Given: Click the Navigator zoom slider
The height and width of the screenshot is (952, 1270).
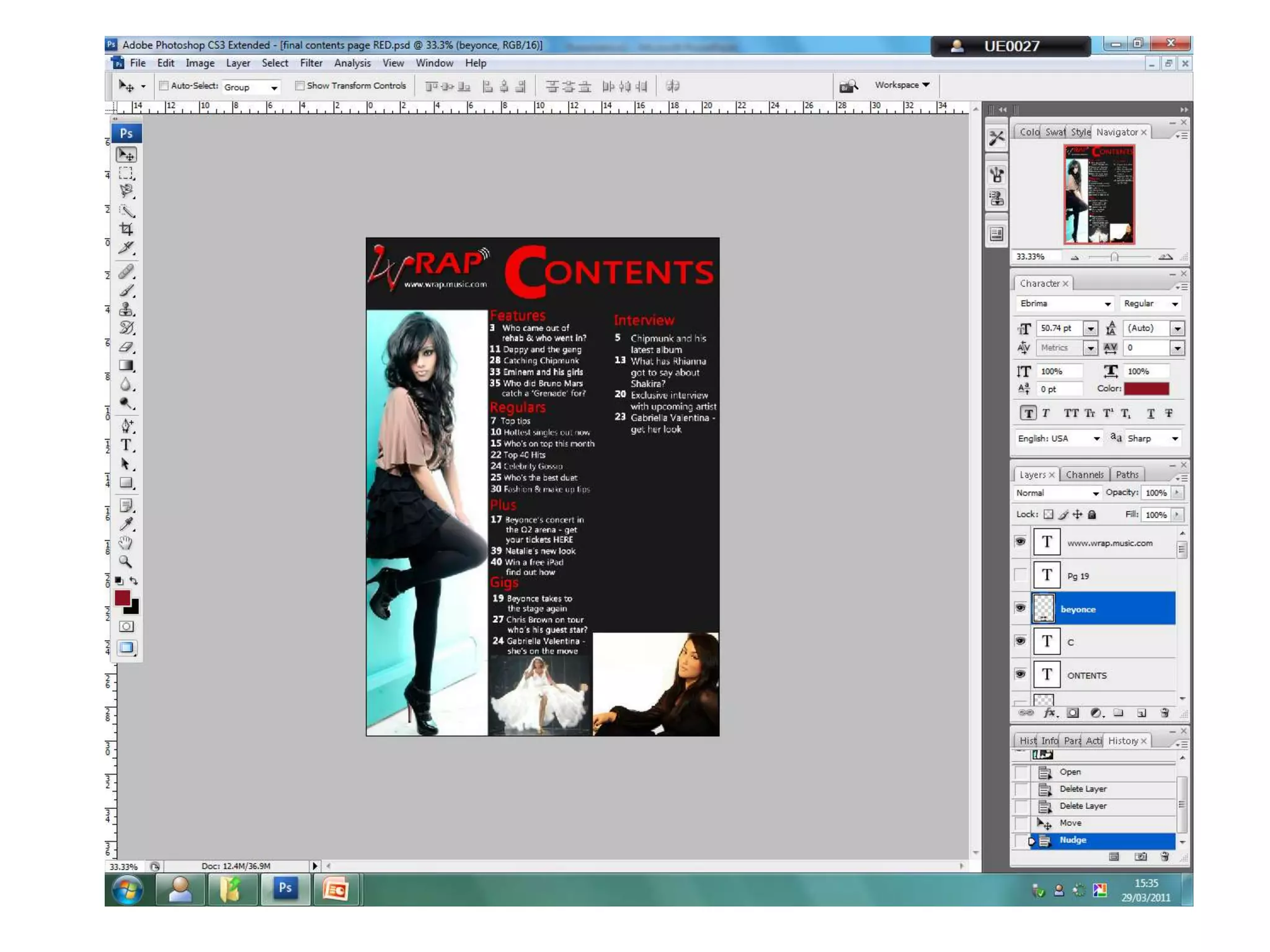Looking at the screenshot, I should 1114,257.
